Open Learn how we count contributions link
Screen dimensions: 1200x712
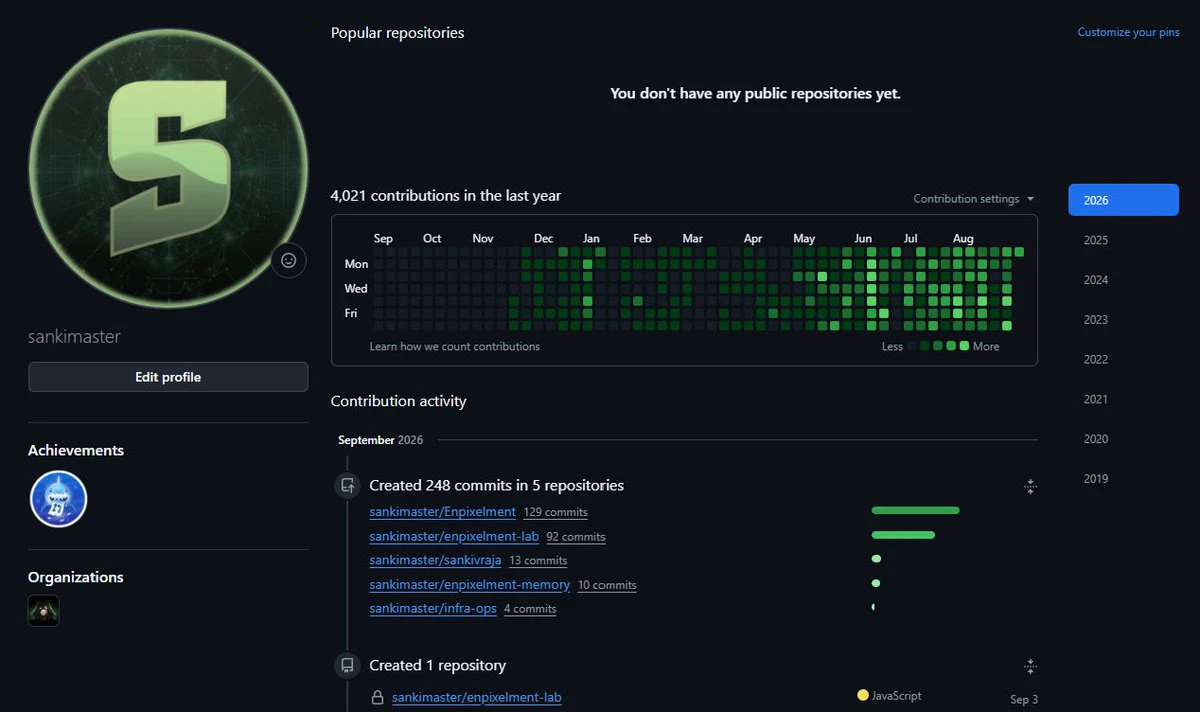point(455,347)
